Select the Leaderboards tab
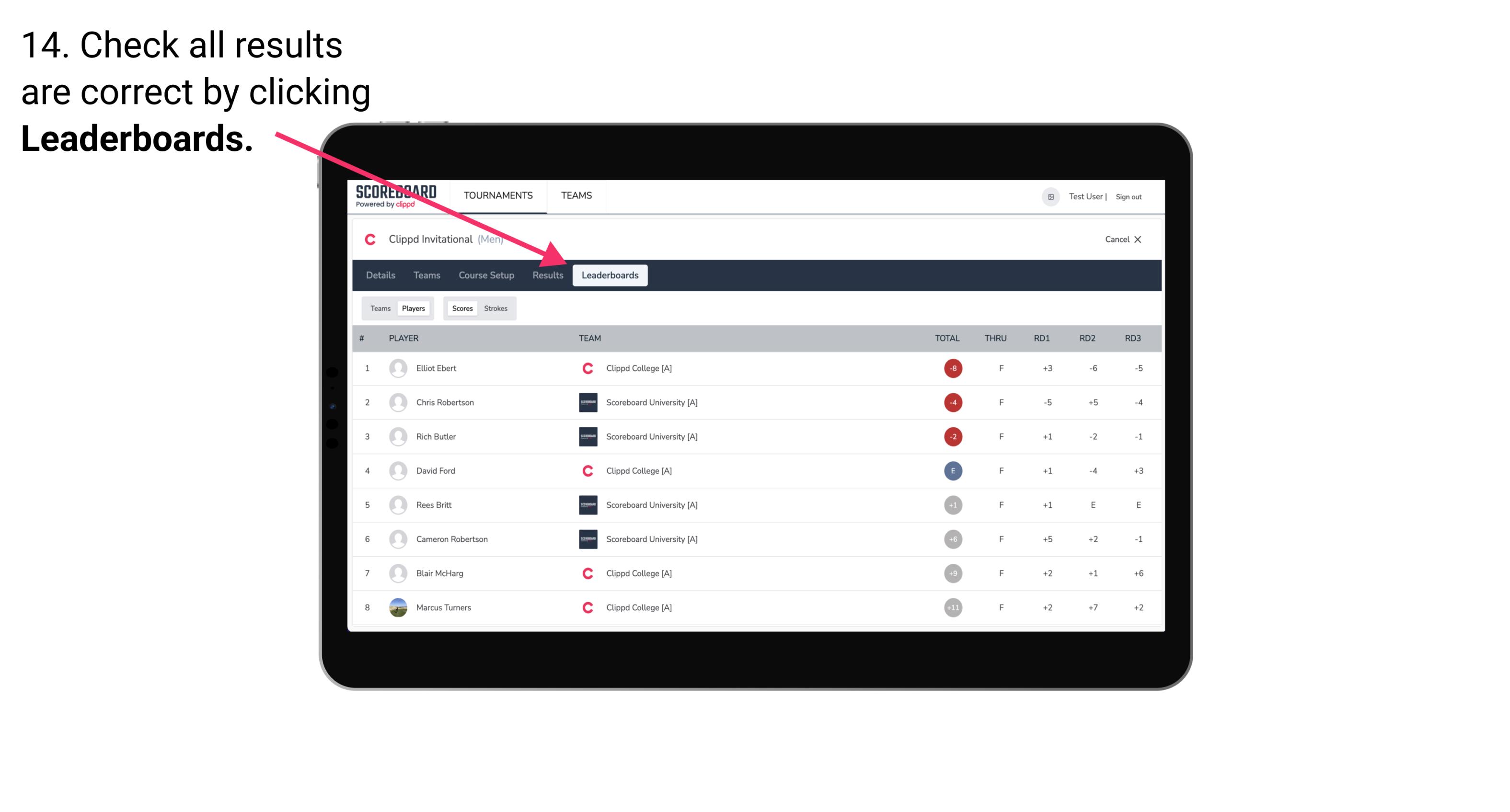This screenshot has width=1510, height=812. 611,276
